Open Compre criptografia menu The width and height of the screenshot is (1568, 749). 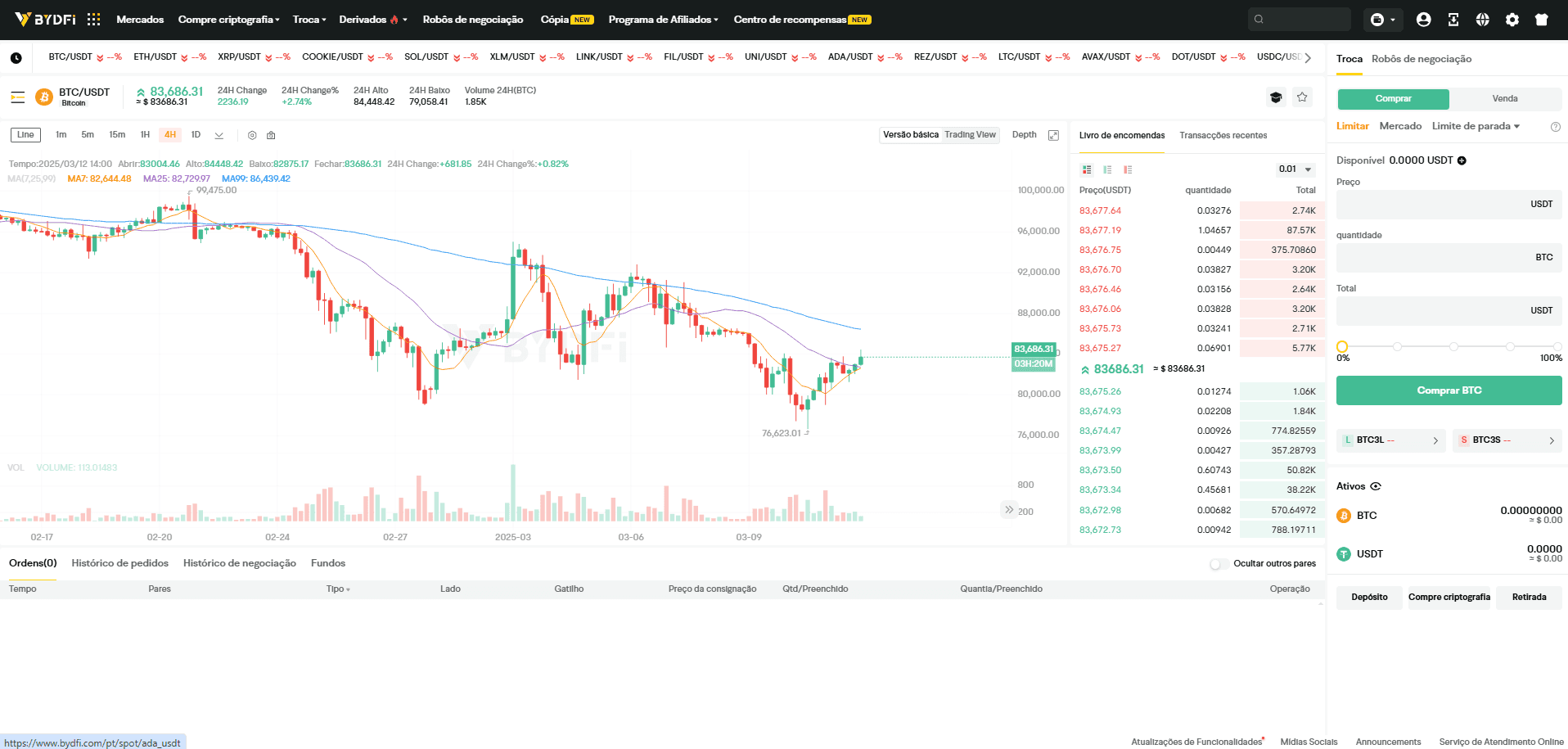point(229,20)
